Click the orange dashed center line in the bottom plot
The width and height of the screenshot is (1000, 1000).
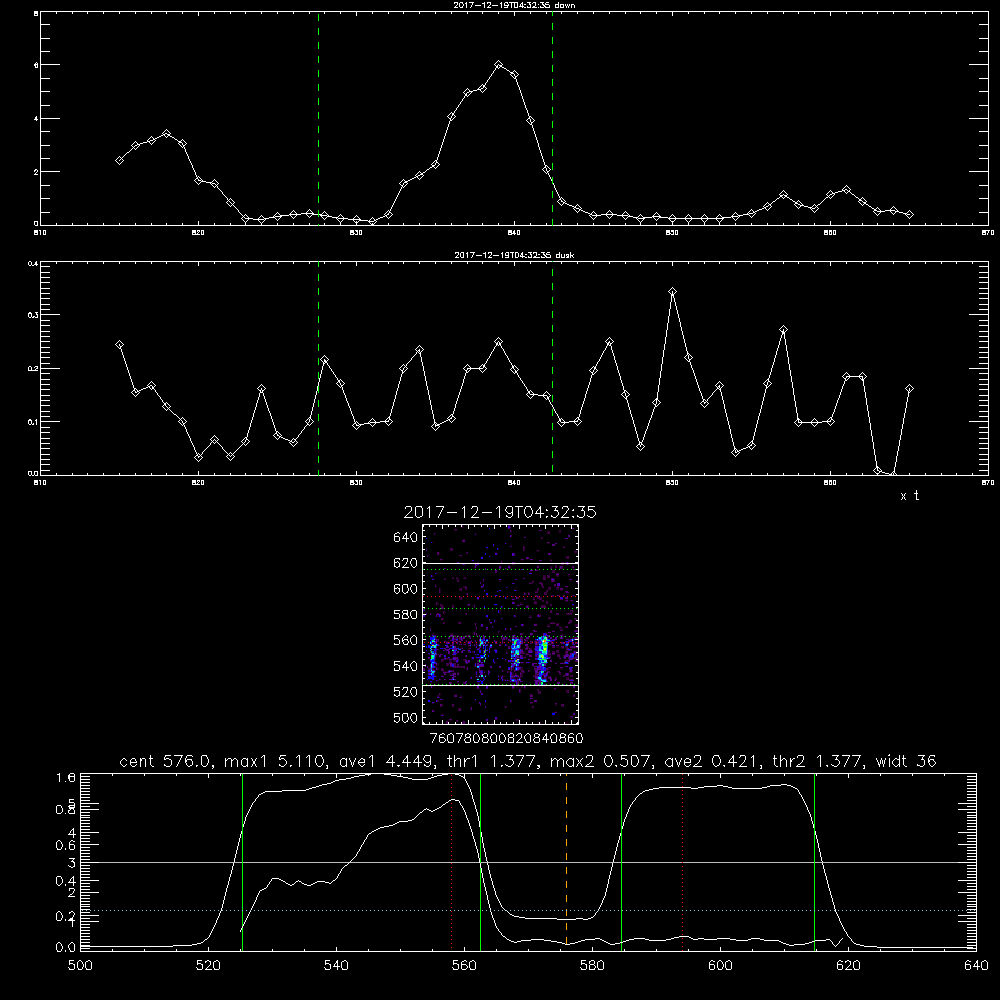[x=566, y=861]
